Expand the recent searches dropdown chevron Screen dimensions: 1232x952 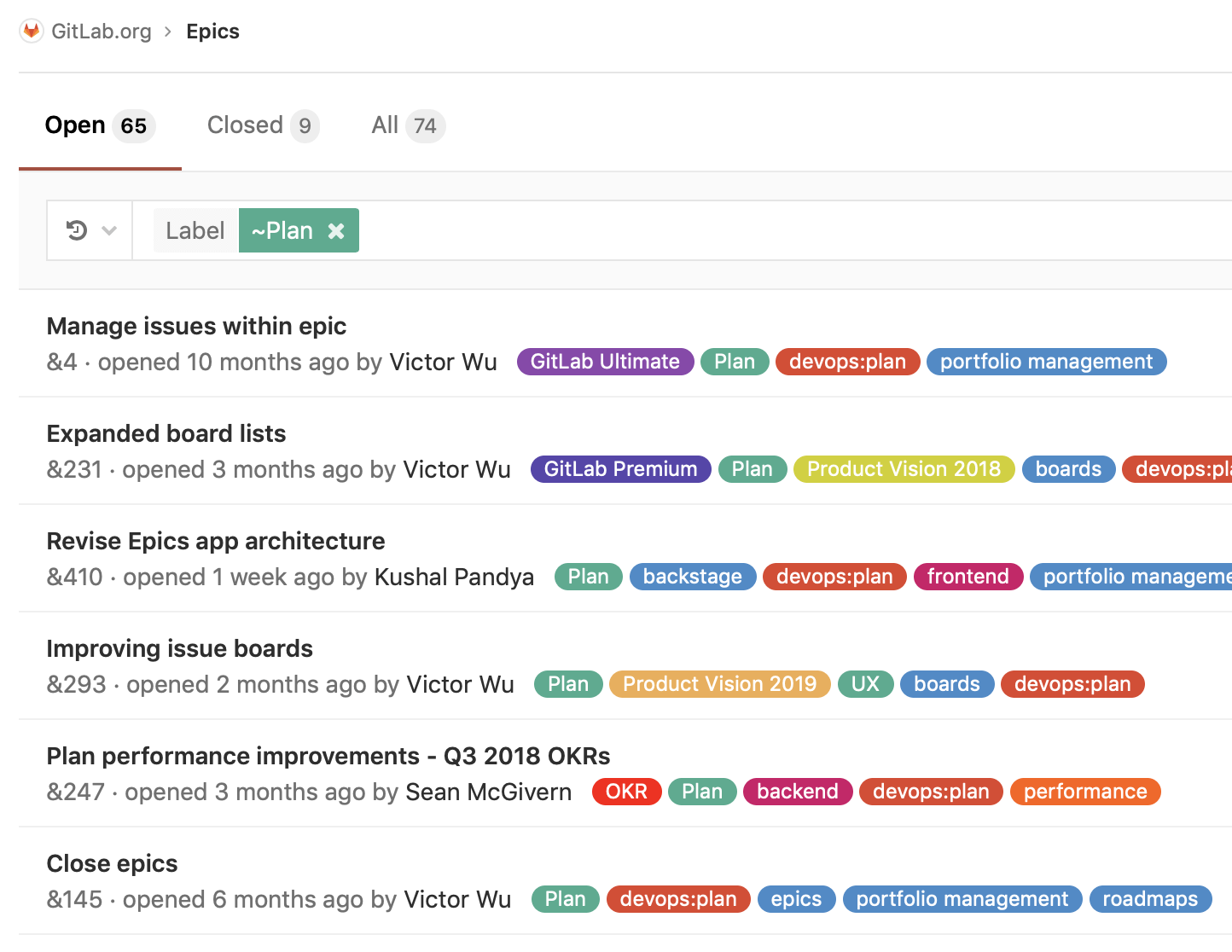coord(109,230)
